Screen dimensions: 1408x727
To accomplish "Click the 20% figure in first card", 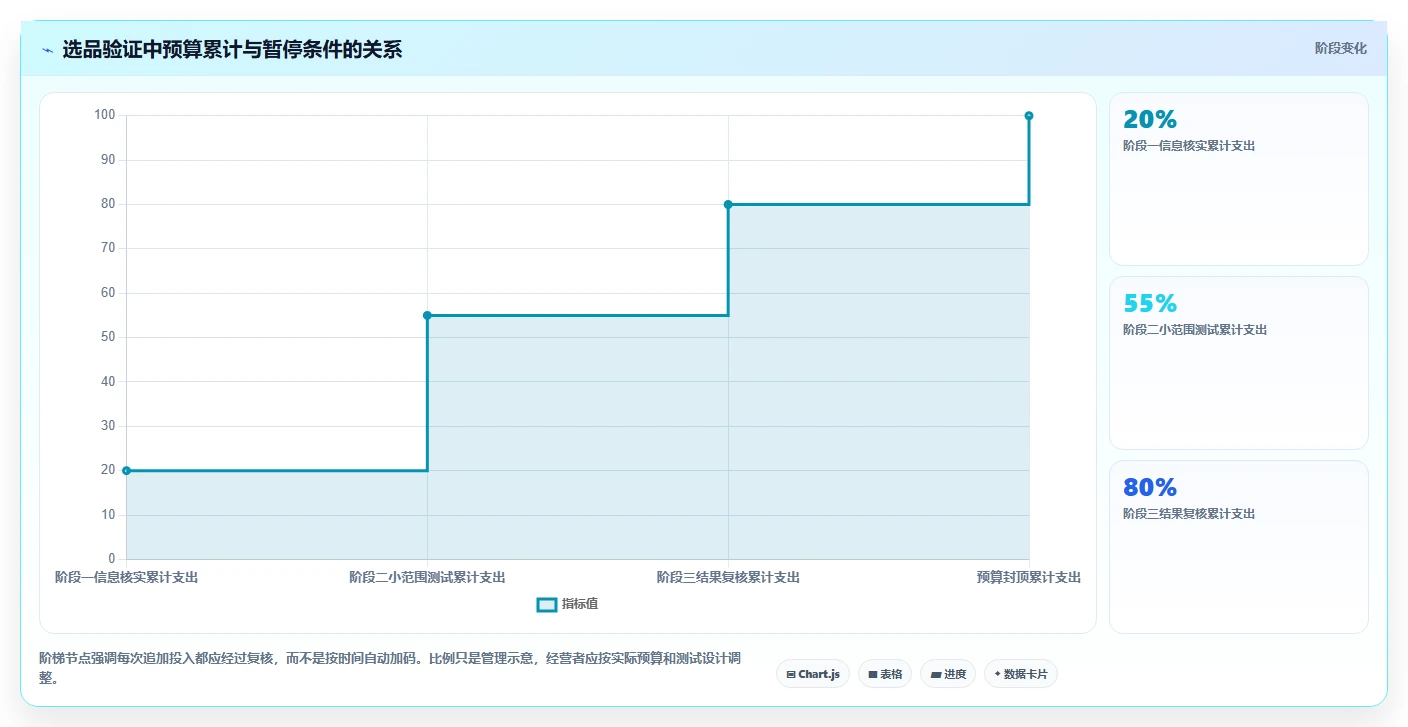I will (1150, 120).
